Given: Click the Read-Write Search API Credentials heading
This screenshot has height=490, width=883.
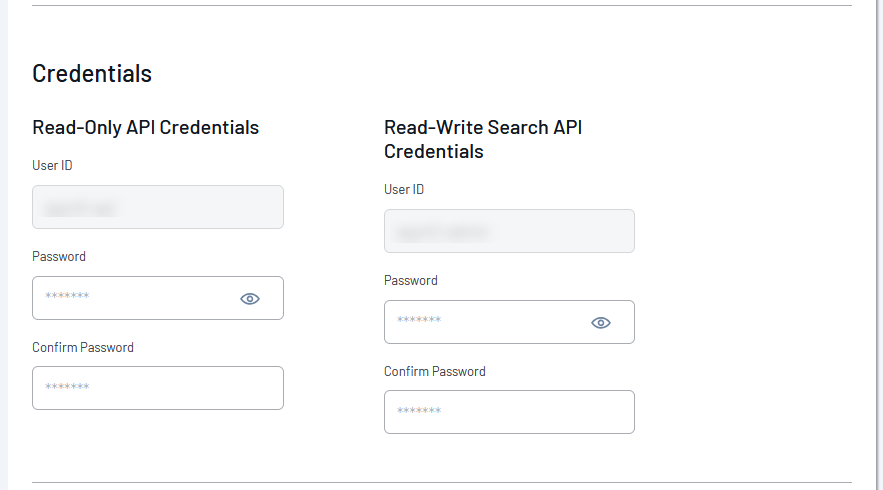Looking at the screenshot, I should pyautogui.click(x=483, y=139).
